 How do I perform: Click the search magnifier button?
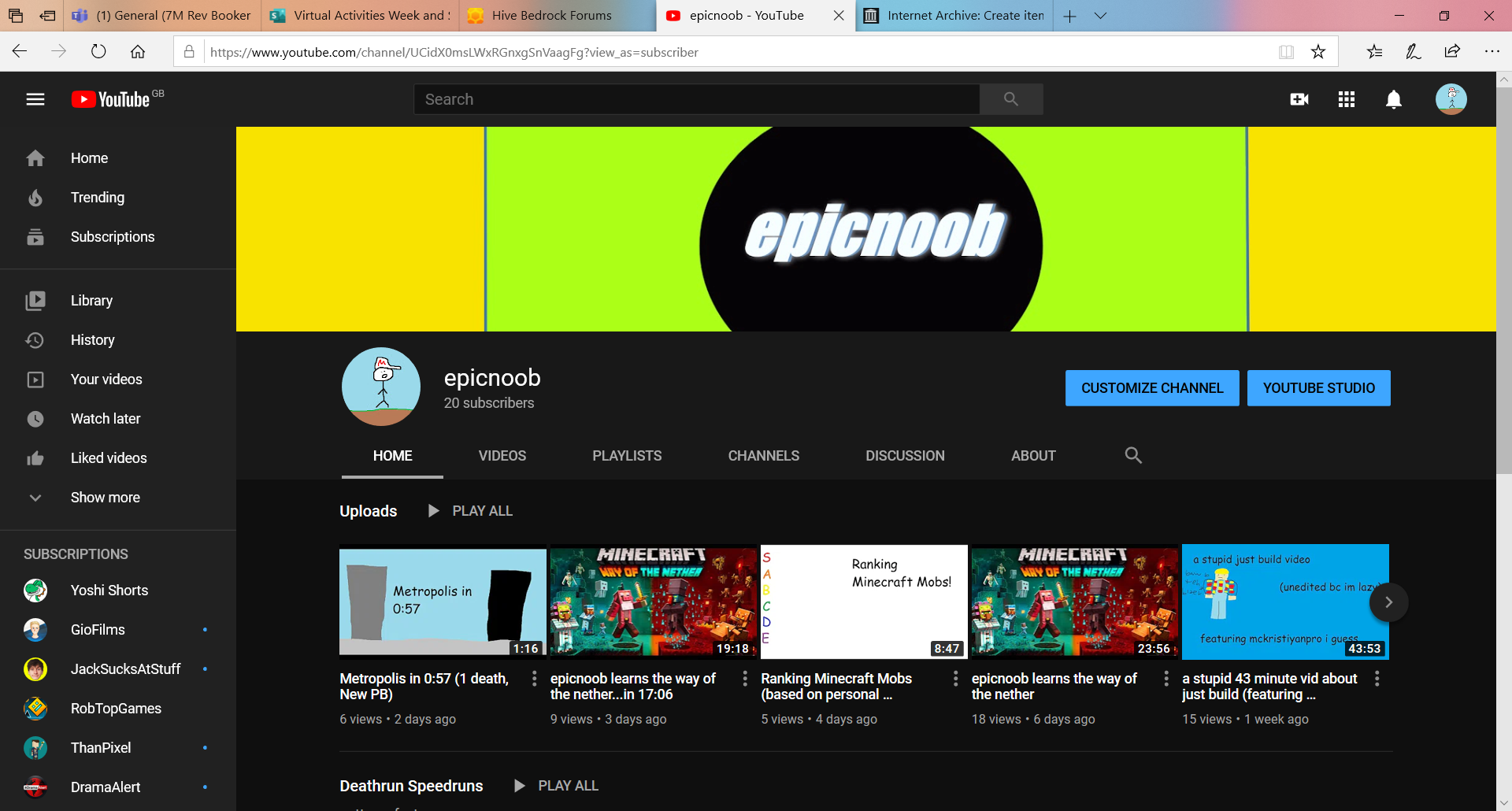(1011, 99)
